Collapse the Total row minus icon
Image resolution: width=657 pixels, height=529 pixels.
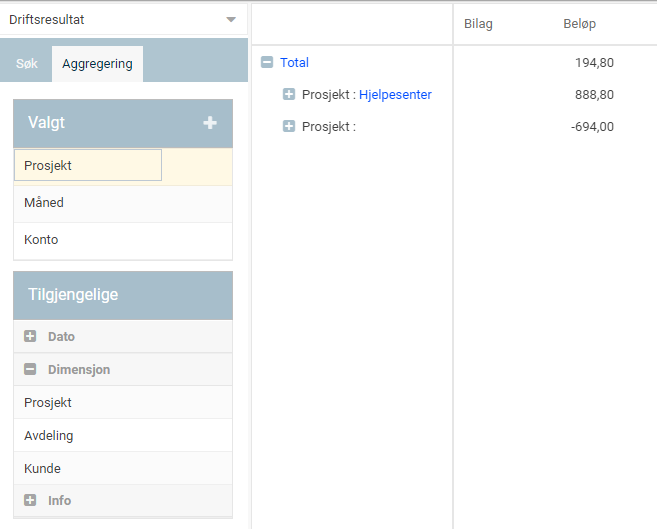(267, 62)
